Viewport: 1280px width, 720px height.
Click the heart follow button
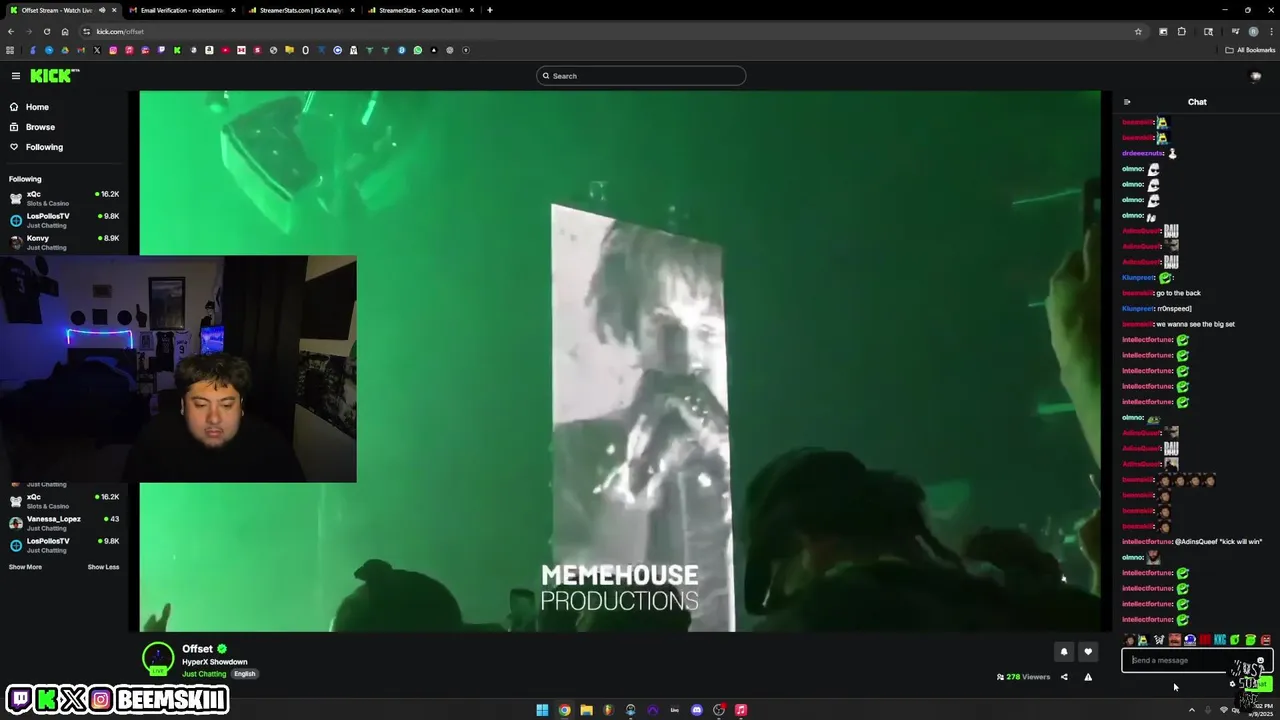coord(1088,652)
